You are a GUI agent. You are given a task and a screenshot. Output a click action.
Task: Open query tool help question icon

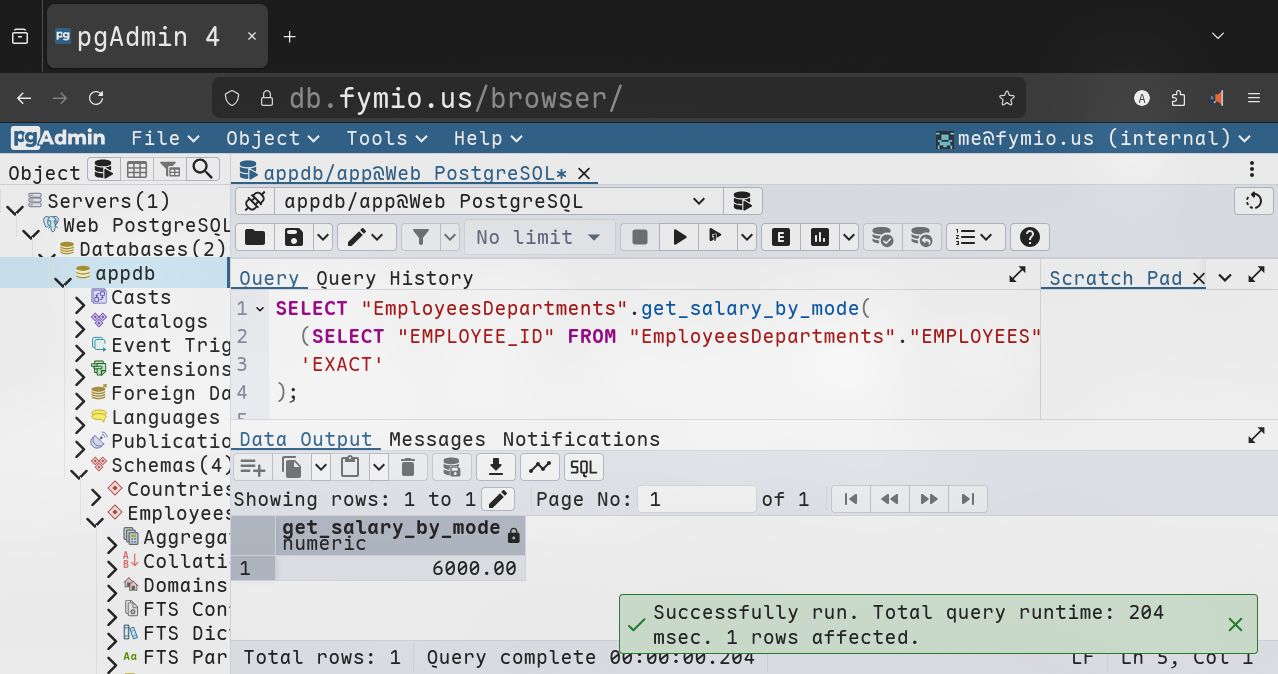coord(1030,237)
